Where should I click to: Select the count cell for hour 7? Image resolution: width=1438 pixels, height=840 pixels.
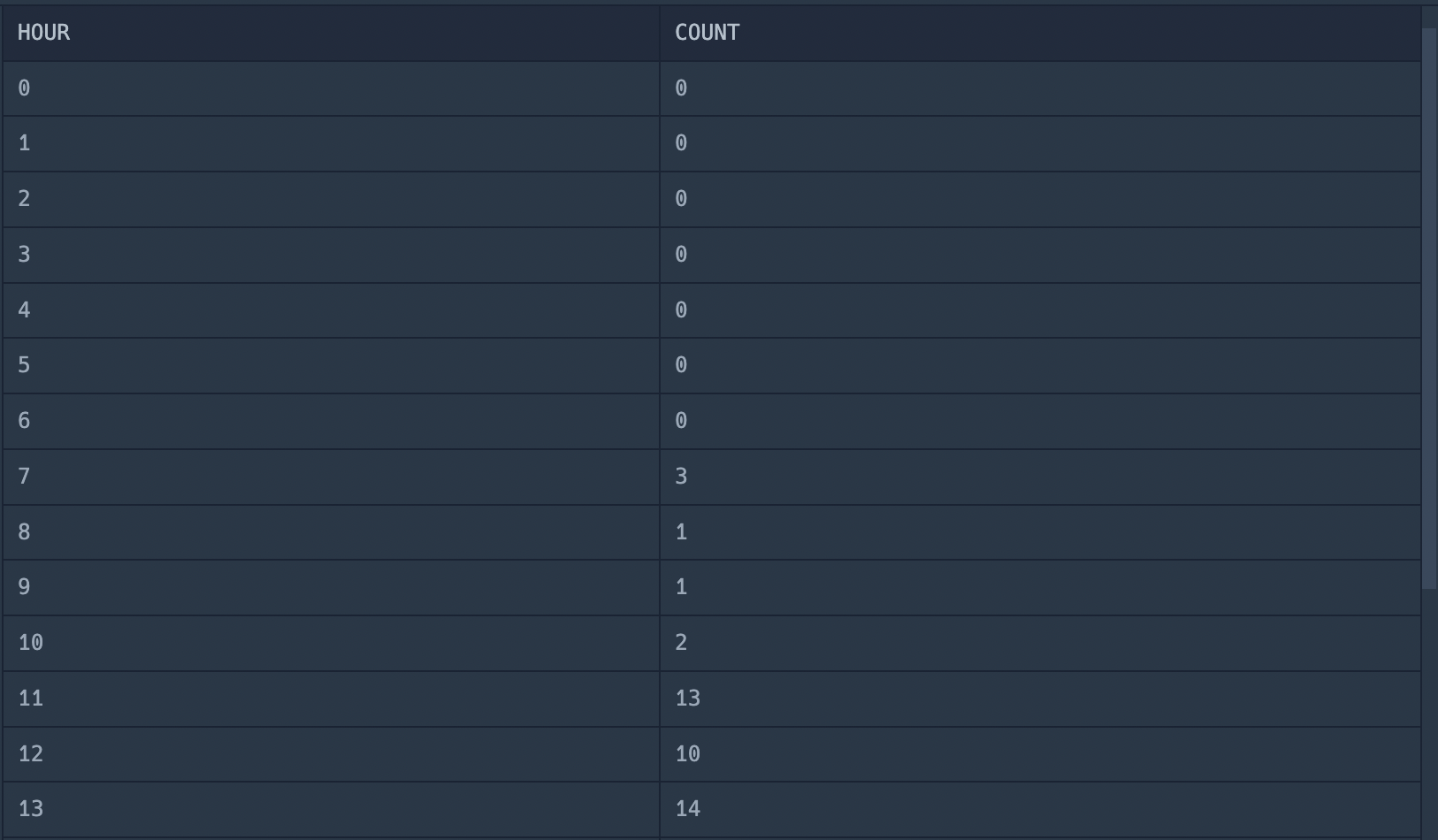point(1040,477)
